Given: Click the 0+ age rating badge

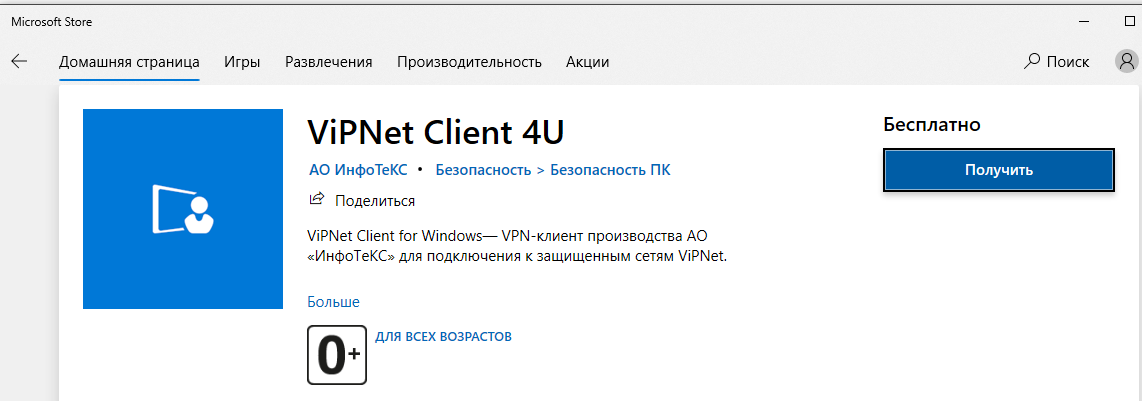Looking at the screenshot, I should [337, 354].
